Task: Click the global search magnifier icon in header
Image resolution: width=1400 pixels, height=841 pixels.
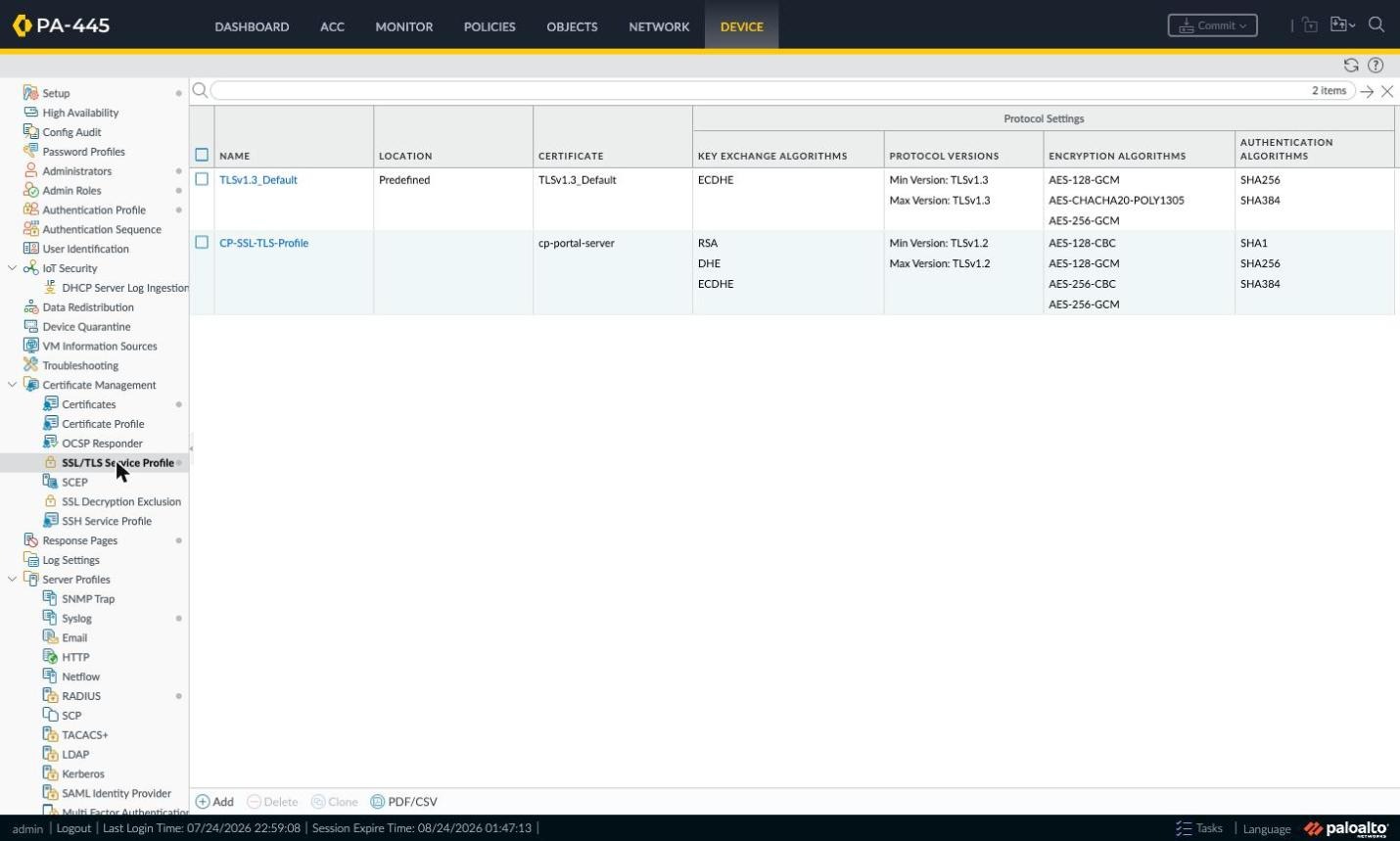Action: [x=1377, y=25]
